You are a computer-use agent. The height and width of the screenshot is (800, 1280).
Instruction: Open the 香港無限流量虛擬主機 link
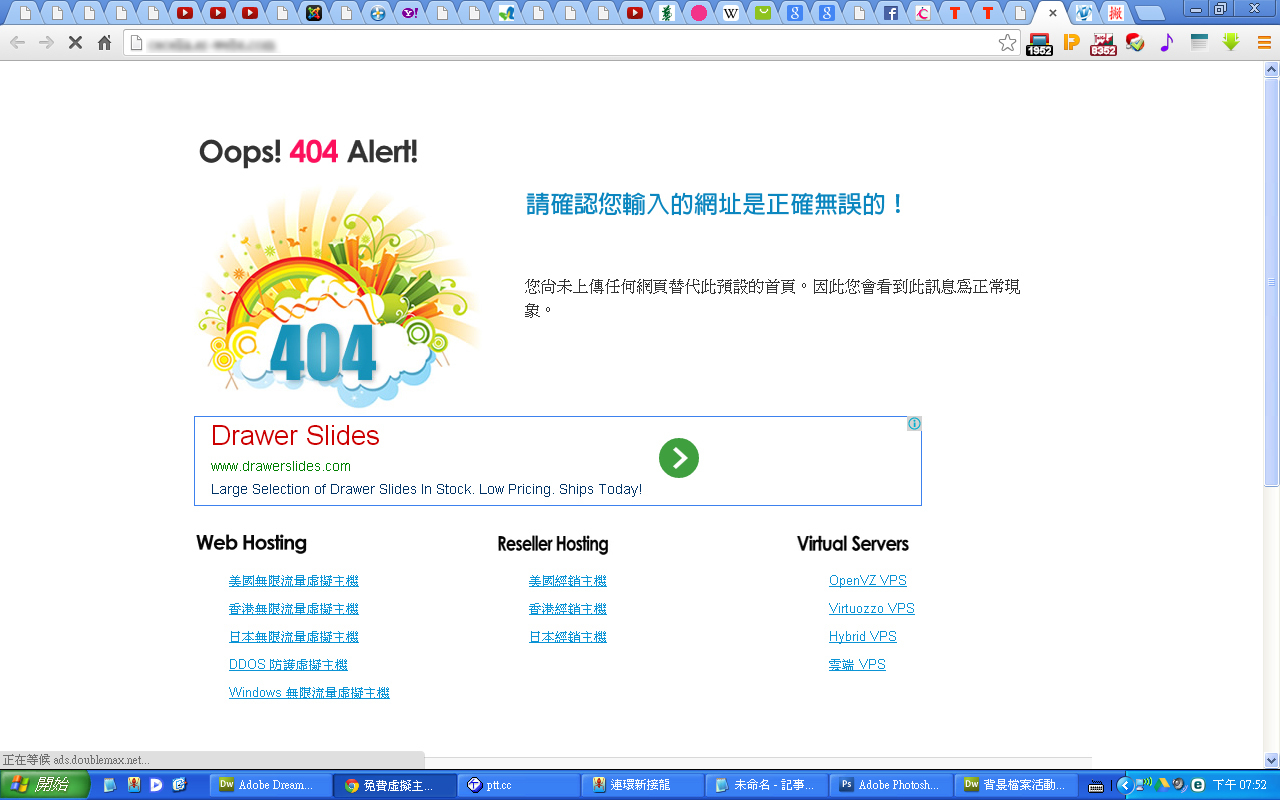[x=293, y=609]
